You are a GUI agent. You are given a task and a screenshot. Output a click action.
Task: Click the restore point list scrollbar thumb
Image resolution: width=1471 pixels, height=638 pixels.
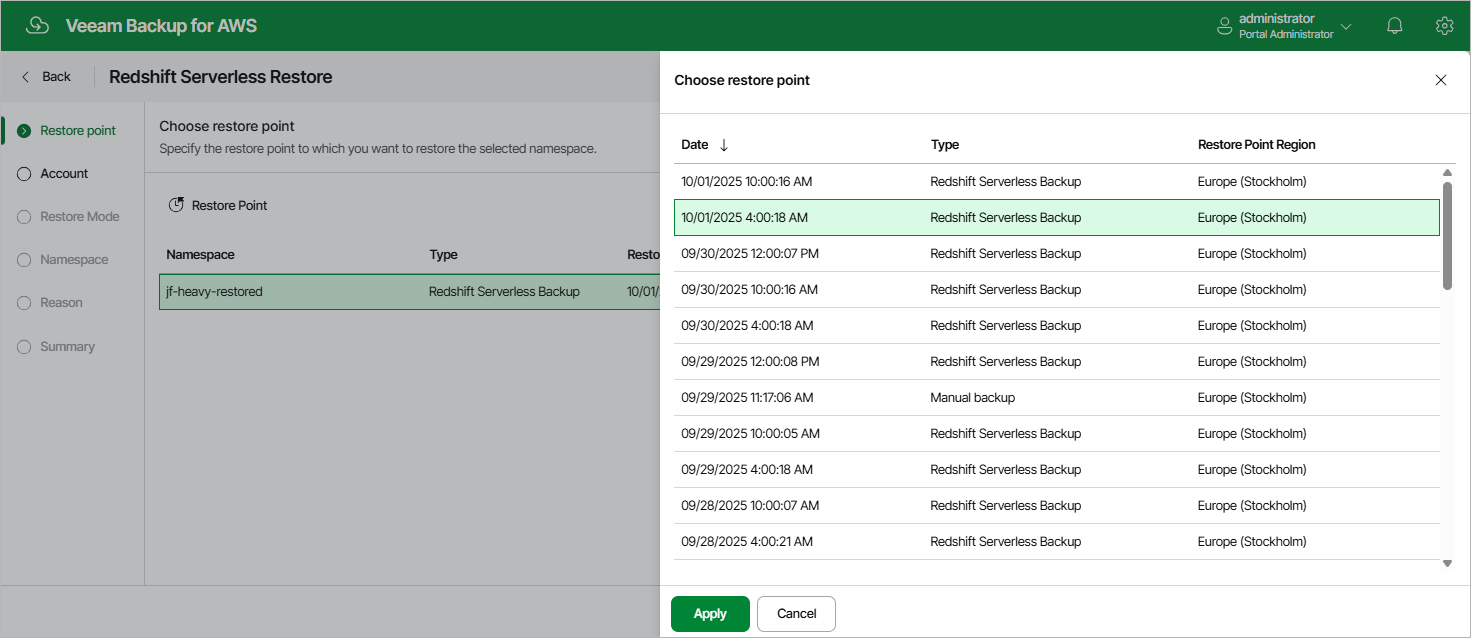pyautogui.click(x=1447, y=236)
